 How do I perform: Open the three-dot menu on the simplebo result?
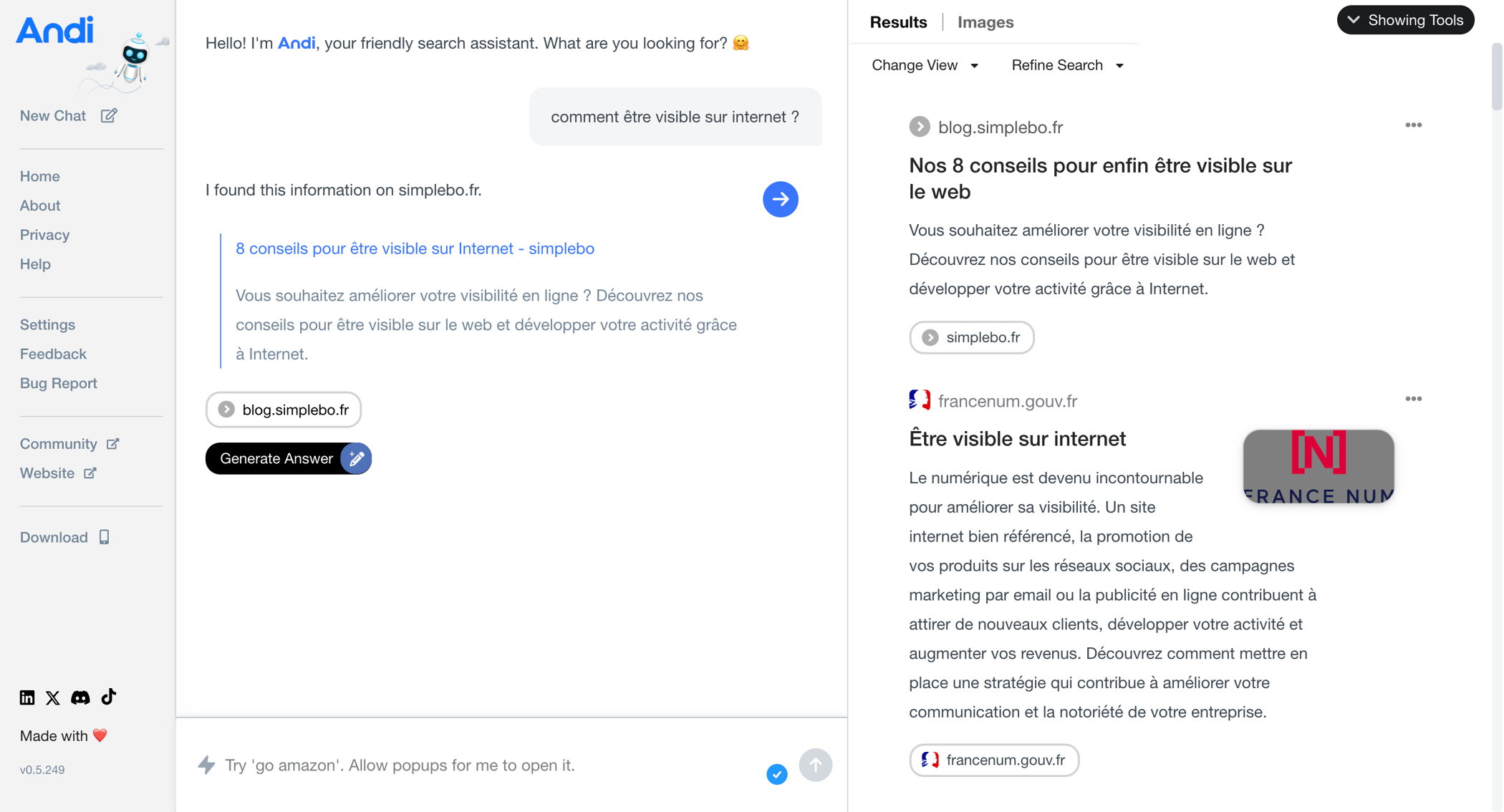pos(1413,125)
